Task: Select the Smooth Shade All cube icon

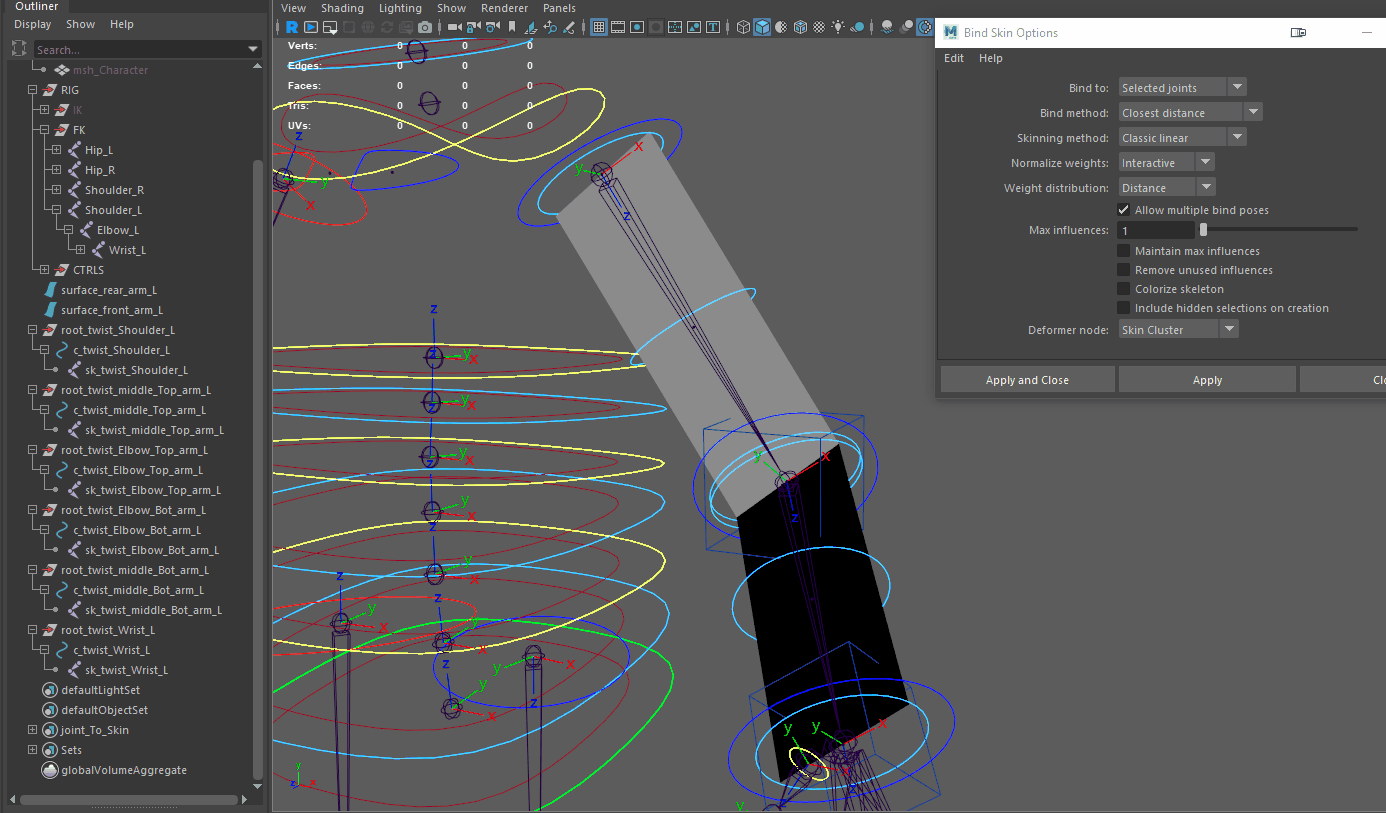Action: (762, 27)
